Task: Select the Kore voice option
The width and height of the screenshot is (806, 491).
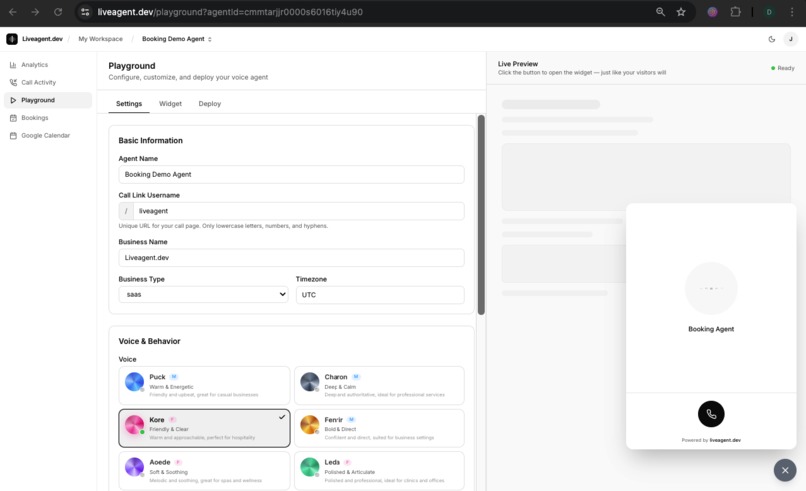Action: point(204,428)
